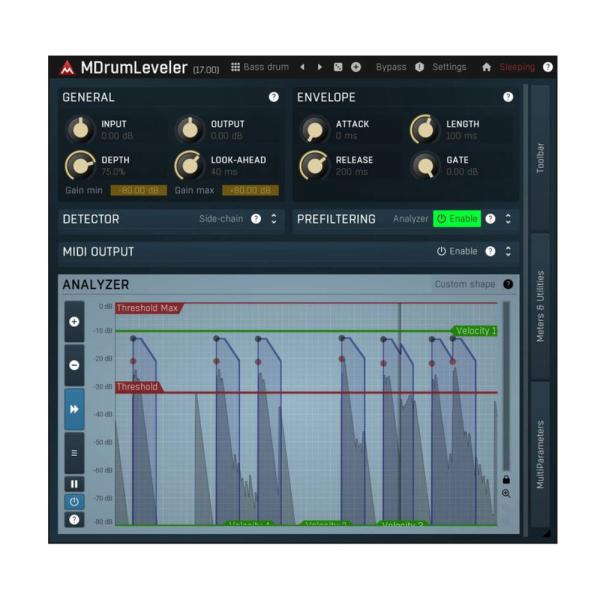600x600 pixels.
Task: Toggle the analyzer power button
Action: click(x=74, y=502)
